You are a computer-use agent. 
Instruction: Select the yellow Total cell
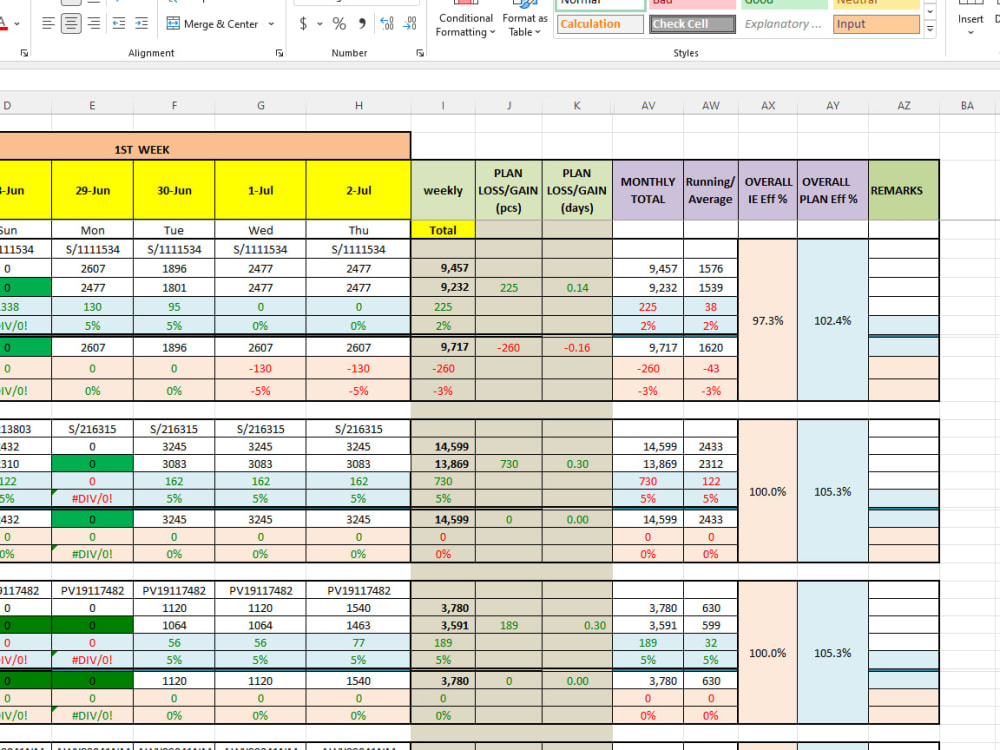pyautogui.click(x=443, y=230)
